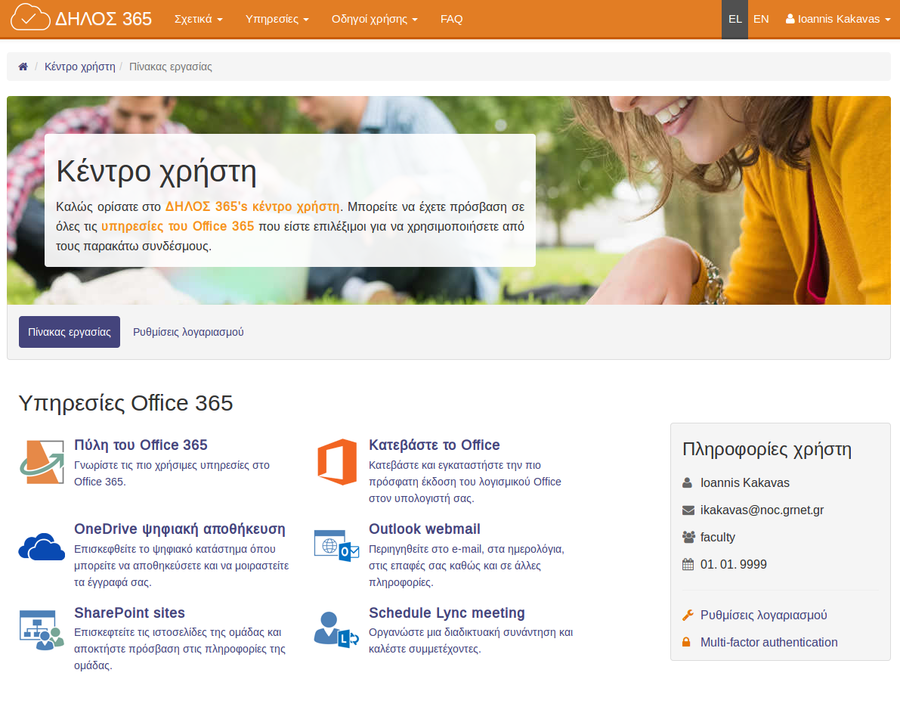This screenshot has width=900, height=707.
Task: Click the SharePoint sites icon
Action: click(41, 629)
